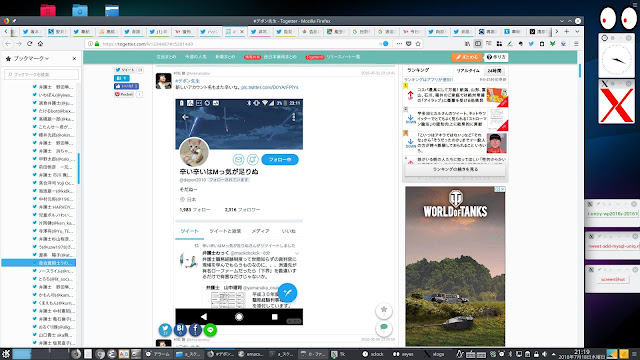This screenshot has width=640, height=360.
Task: Open the list all tabs dropdown
Action: pyautogui.click(x=577, y=31)
